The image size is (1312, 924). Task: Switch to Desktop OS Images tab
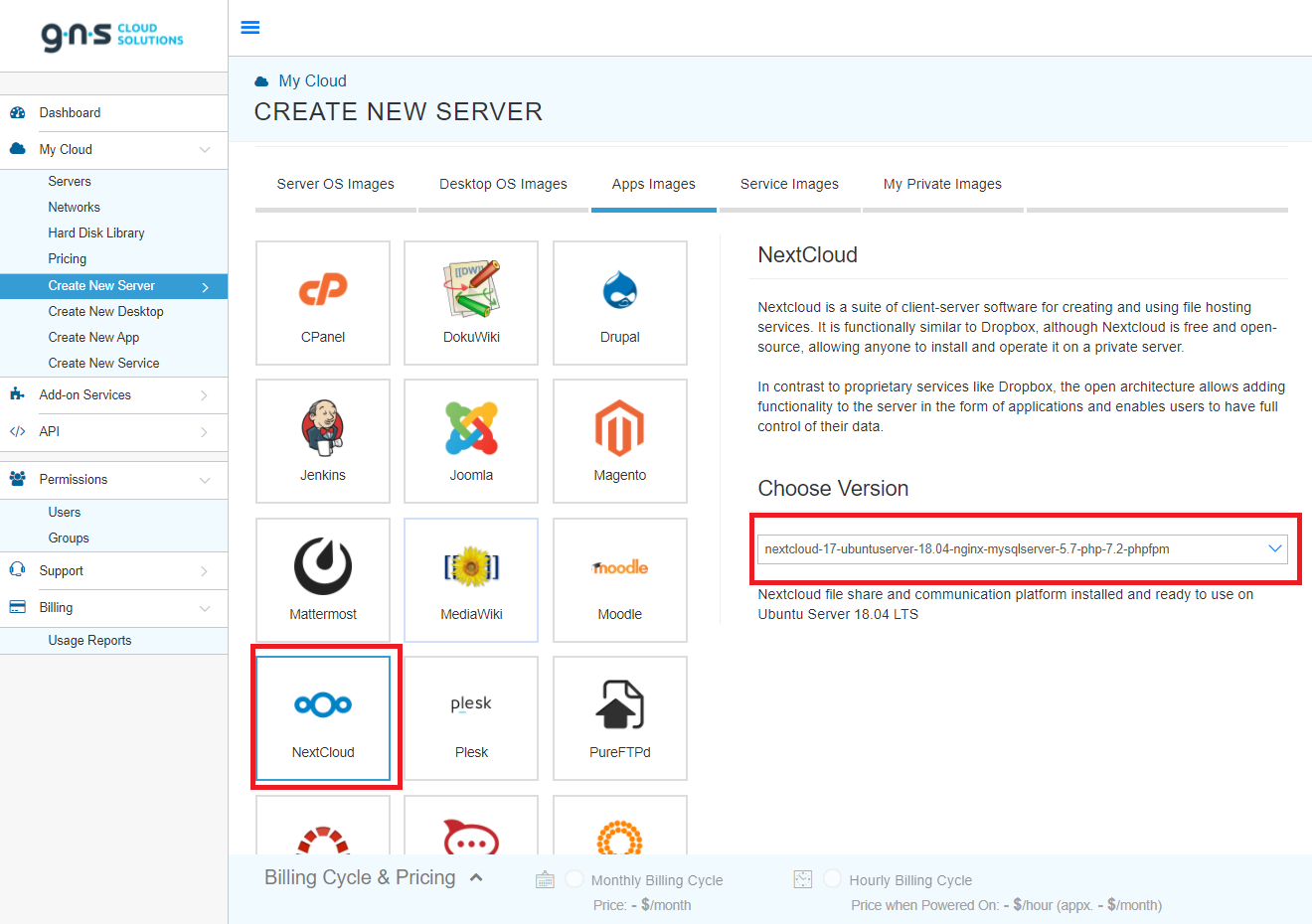click(504, 184)
